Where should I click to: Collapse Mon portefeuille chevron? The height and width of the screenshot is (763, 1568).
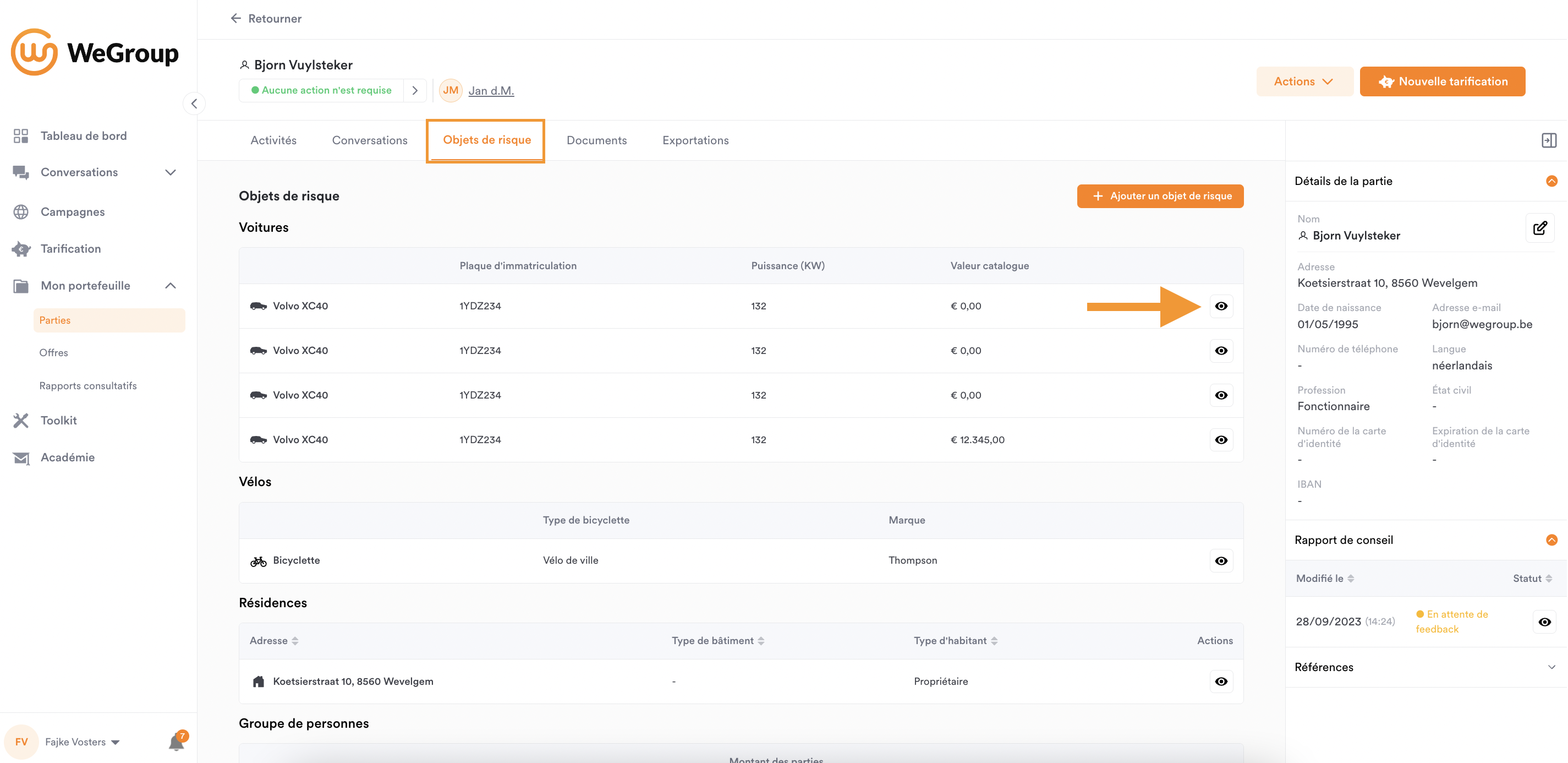pyautogui.click(x=171, y=286)
